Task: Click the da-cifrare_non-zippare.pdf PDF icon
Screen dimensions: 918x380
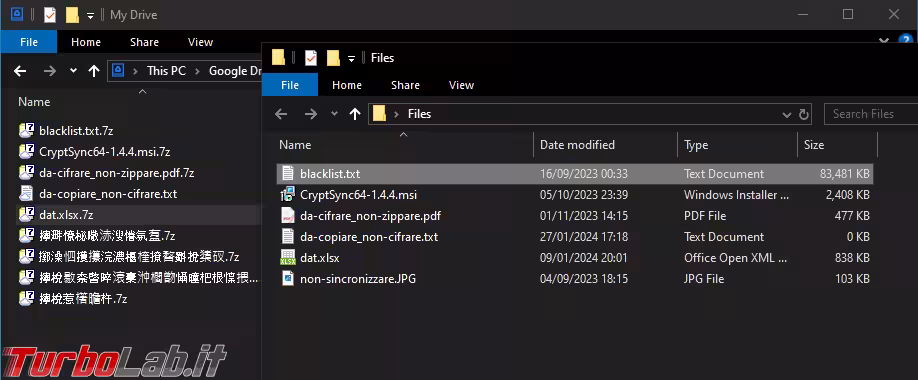Action: click(287, 215)
